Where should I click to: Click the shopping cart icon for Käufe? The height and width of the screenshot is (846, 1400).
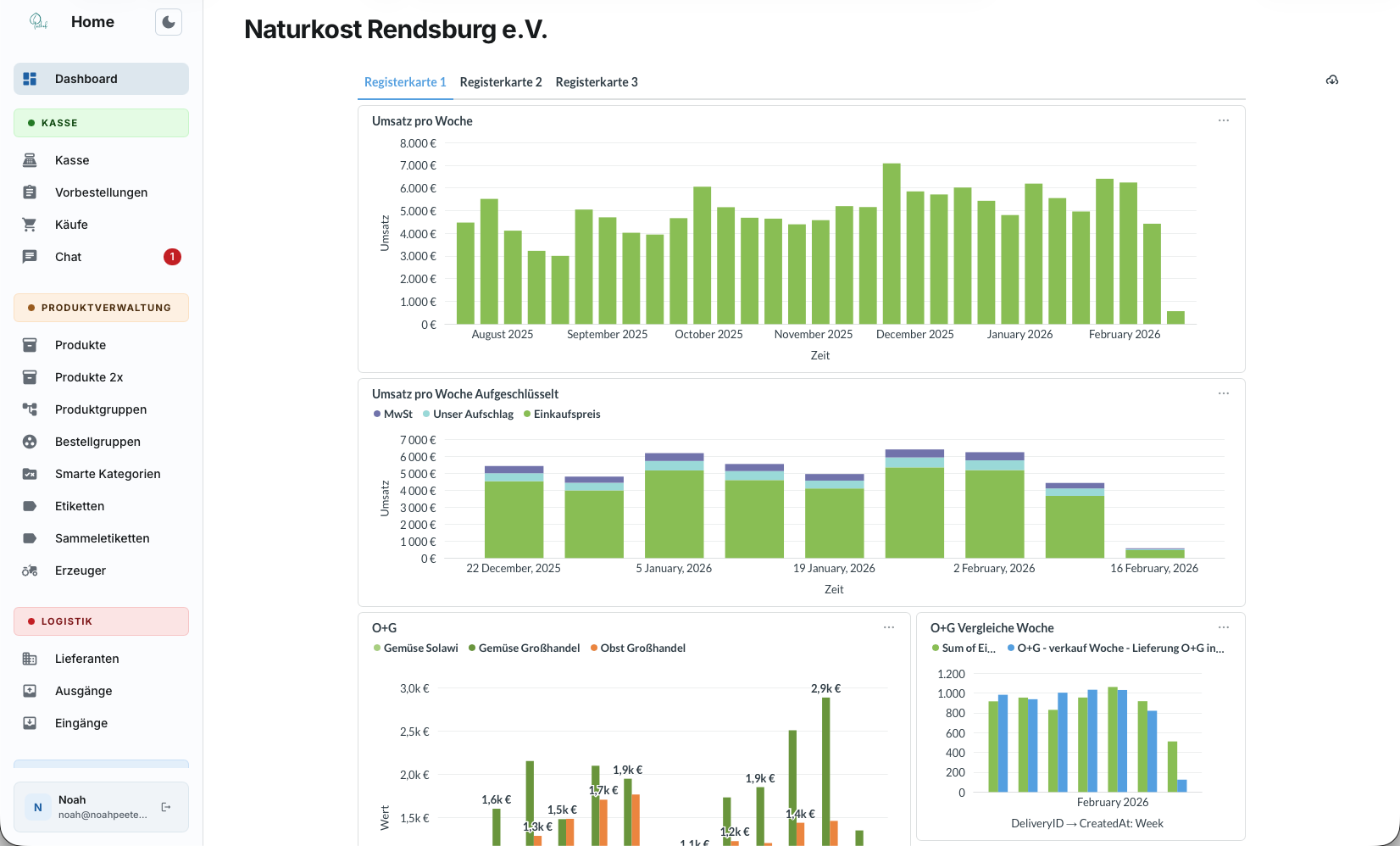pos(29,224)
